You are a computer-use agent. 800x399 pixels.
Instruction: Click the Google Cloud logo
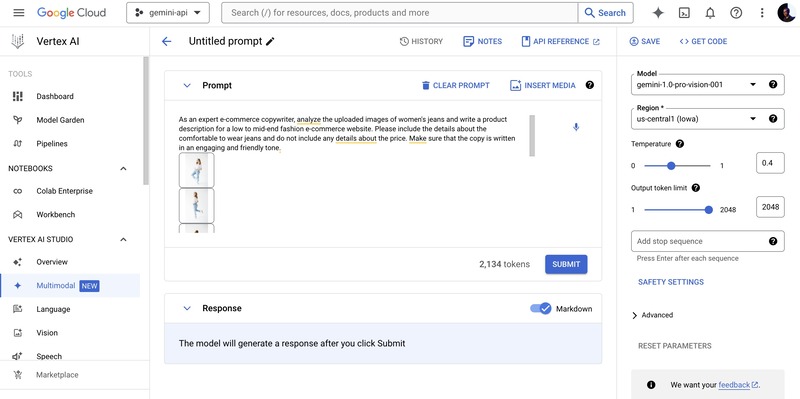click(x=71, y=13)
